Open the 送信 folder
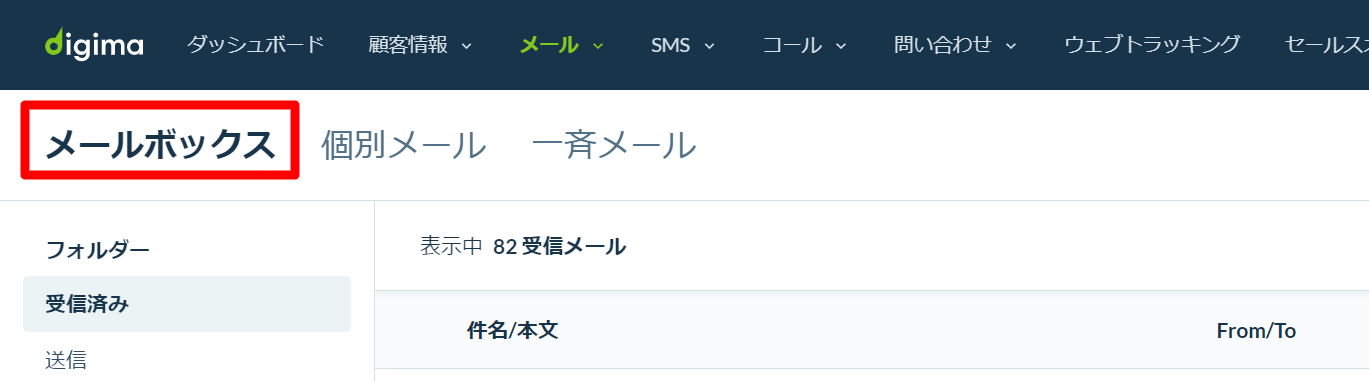1369x382 pixels. click(x=66, y=359)
